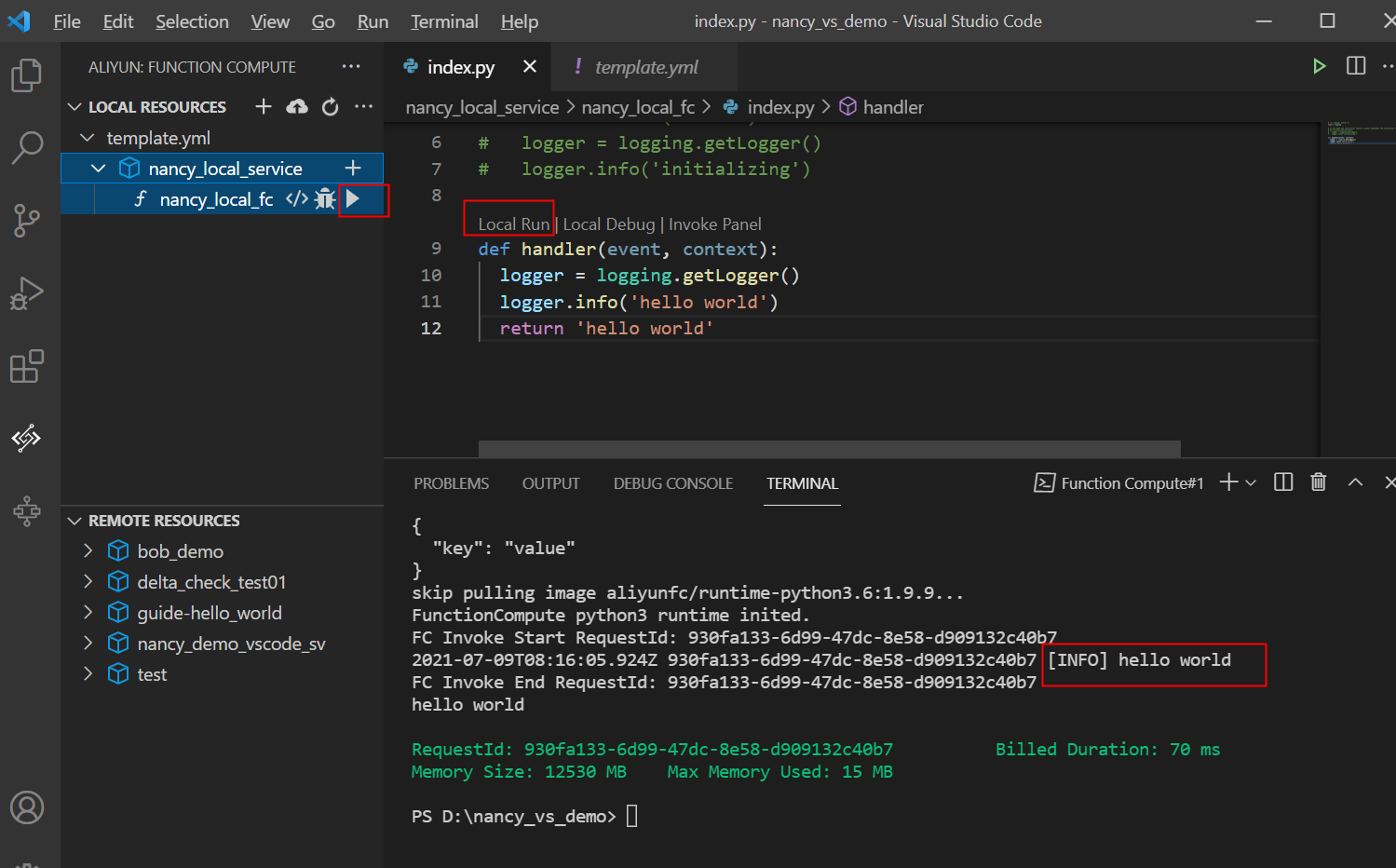Viewport: 1396px width, 868px height.
Task: Open the View menu
Action: (x=270, y=21)
